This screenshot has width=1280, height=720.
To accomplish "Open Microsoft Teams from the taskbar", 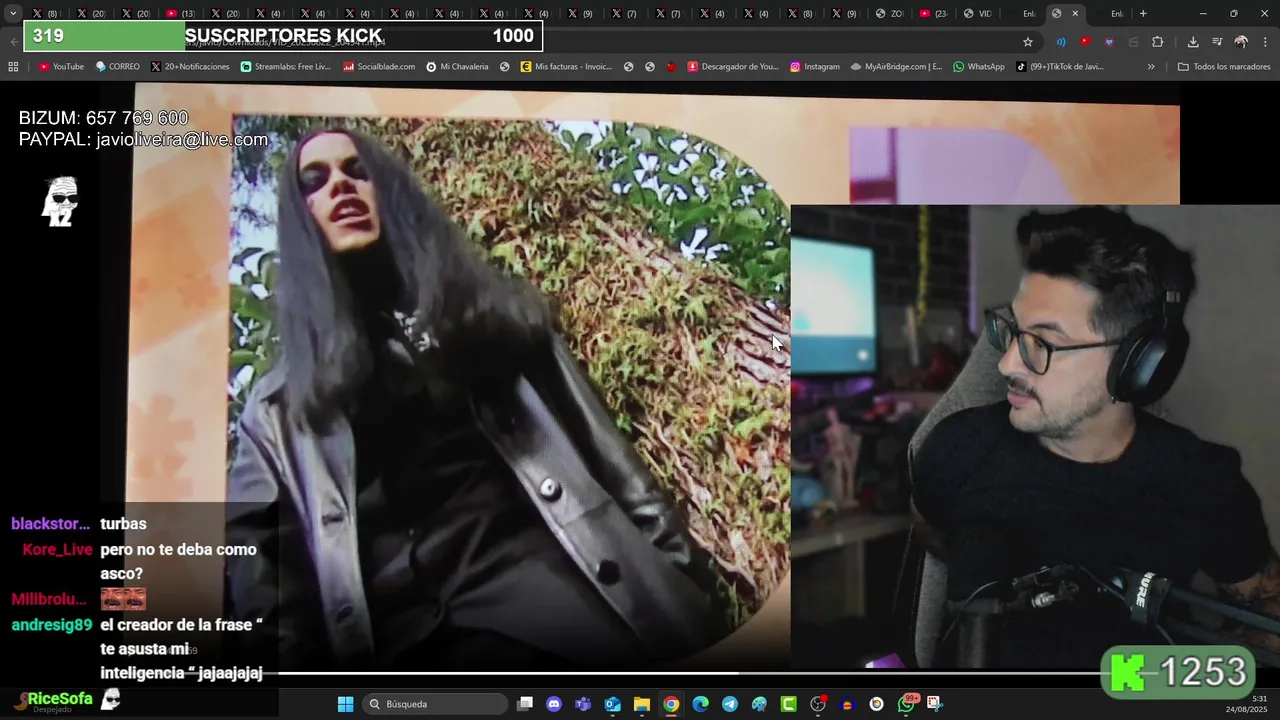I will [583, 704].
